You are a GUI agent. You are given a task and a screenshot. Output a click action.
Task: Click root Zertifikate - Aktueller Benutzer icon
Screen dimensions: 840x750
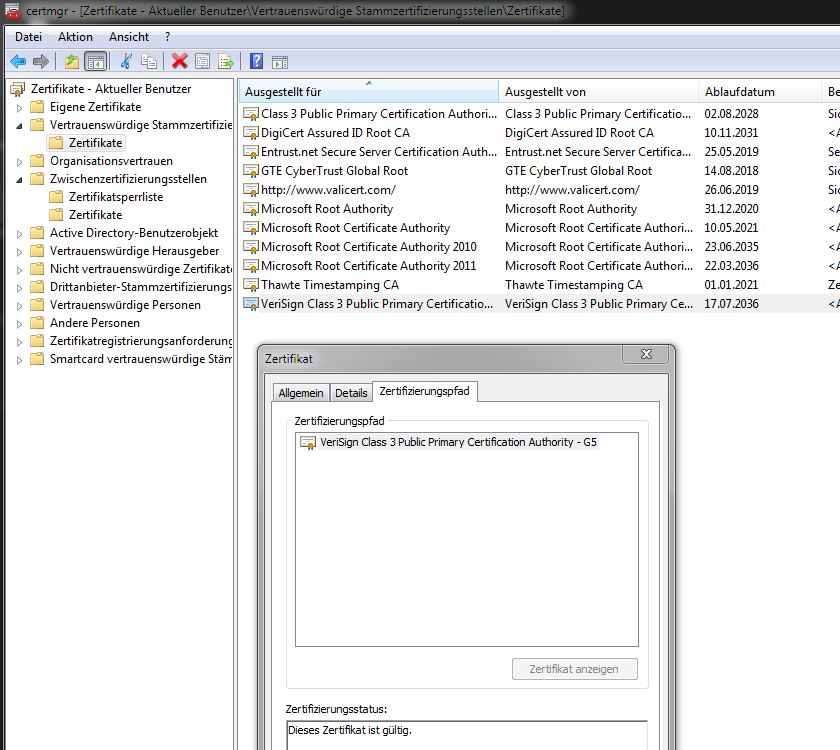click(x=18, y=89)
